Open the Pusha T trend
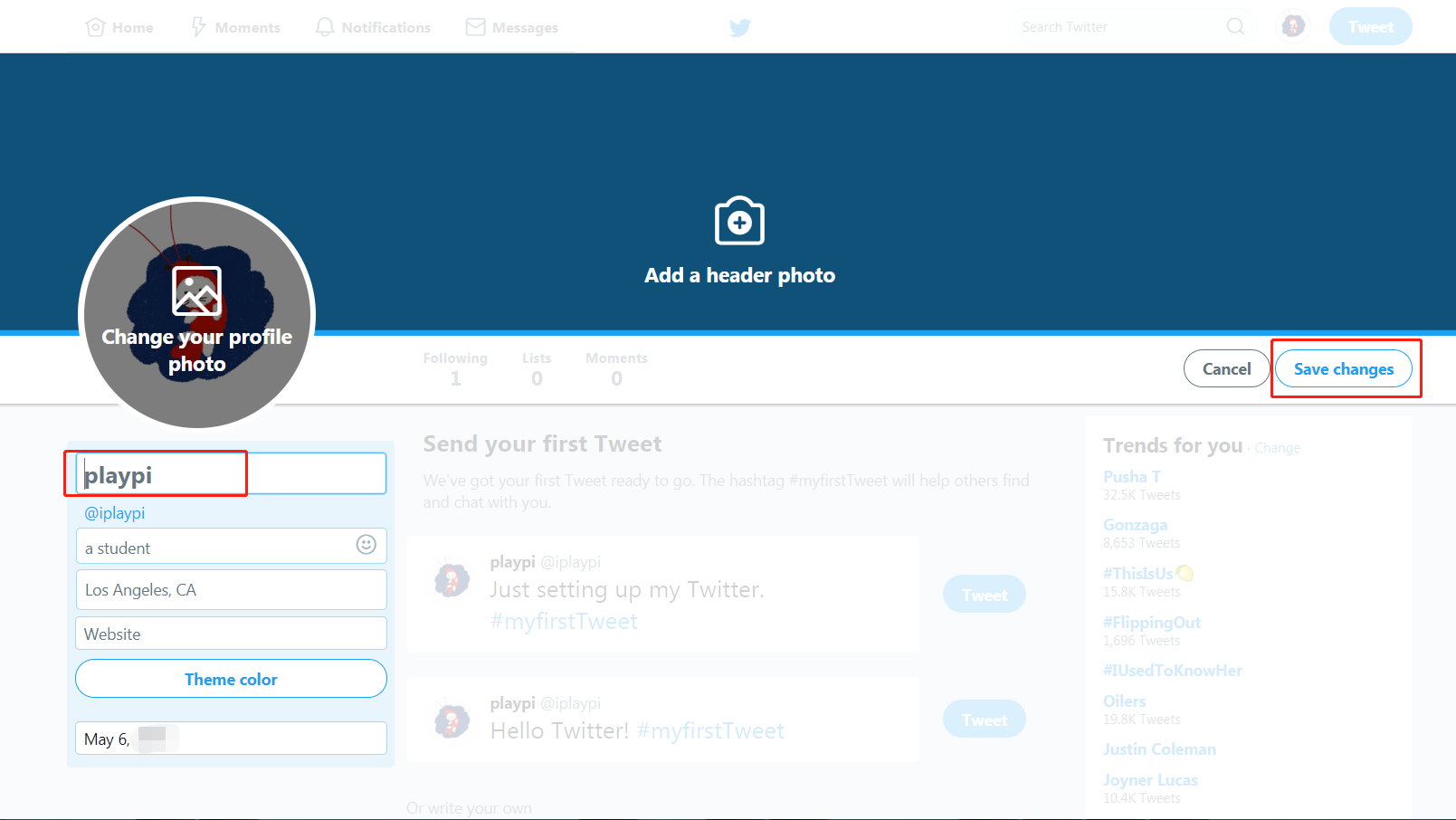The height and width of the screenshot is (820, 1456). (1131, 476)
